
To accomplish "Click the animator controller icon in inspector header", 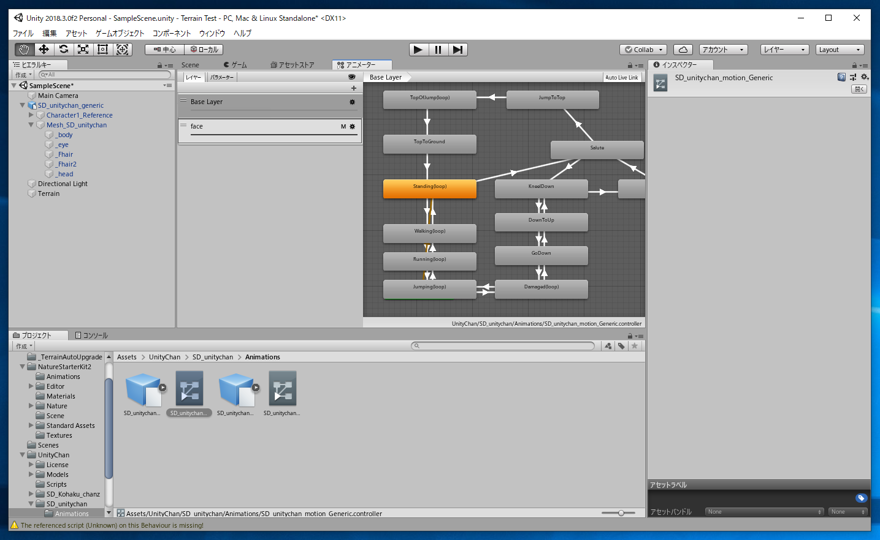I will click(661, 84).
